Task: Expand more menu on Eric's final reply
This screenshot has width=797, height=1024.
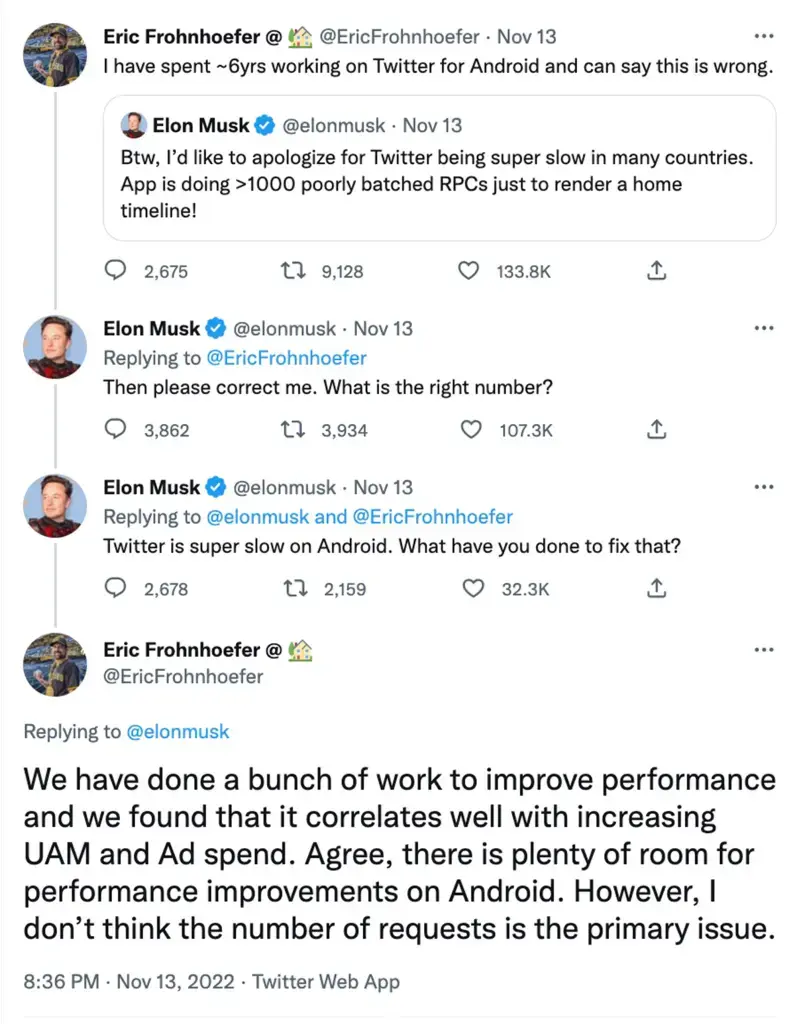Action: (764, 651)
